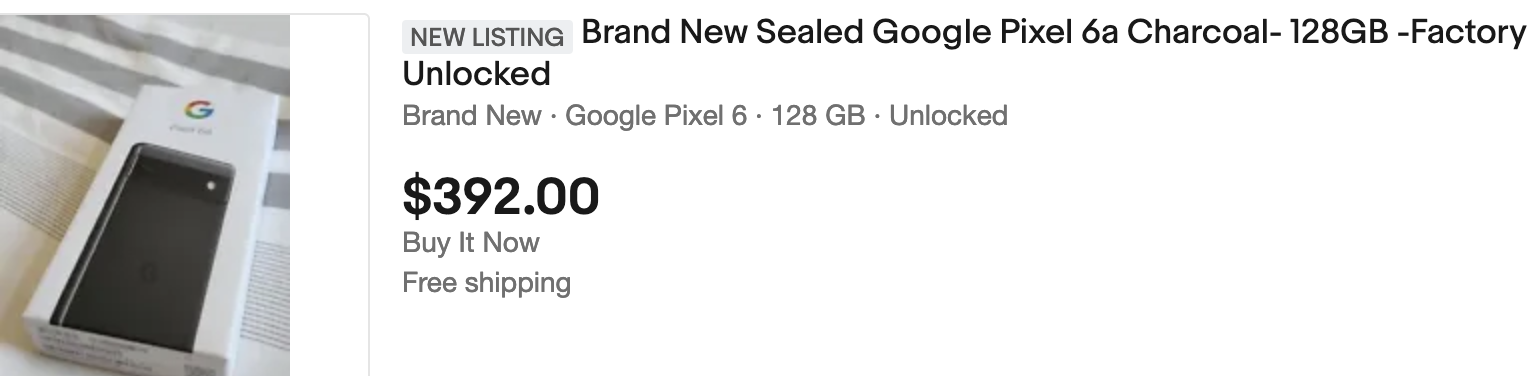Image resolution: width=1534 pixels, height=376 pixels.
Task: Open the Pixel 6a listing thumbnail photo
Action: pos(145,195)
